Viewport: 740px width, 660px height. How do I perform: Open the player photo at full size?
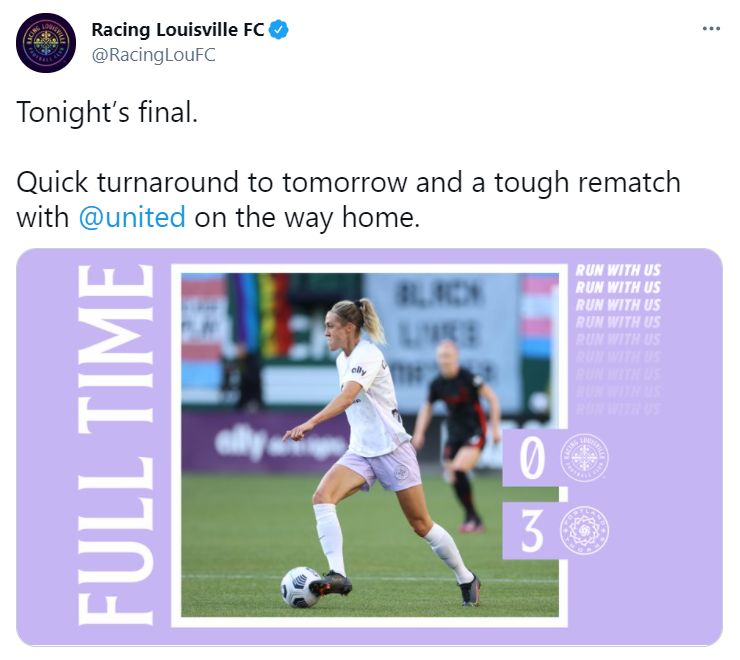pos(370,445)
